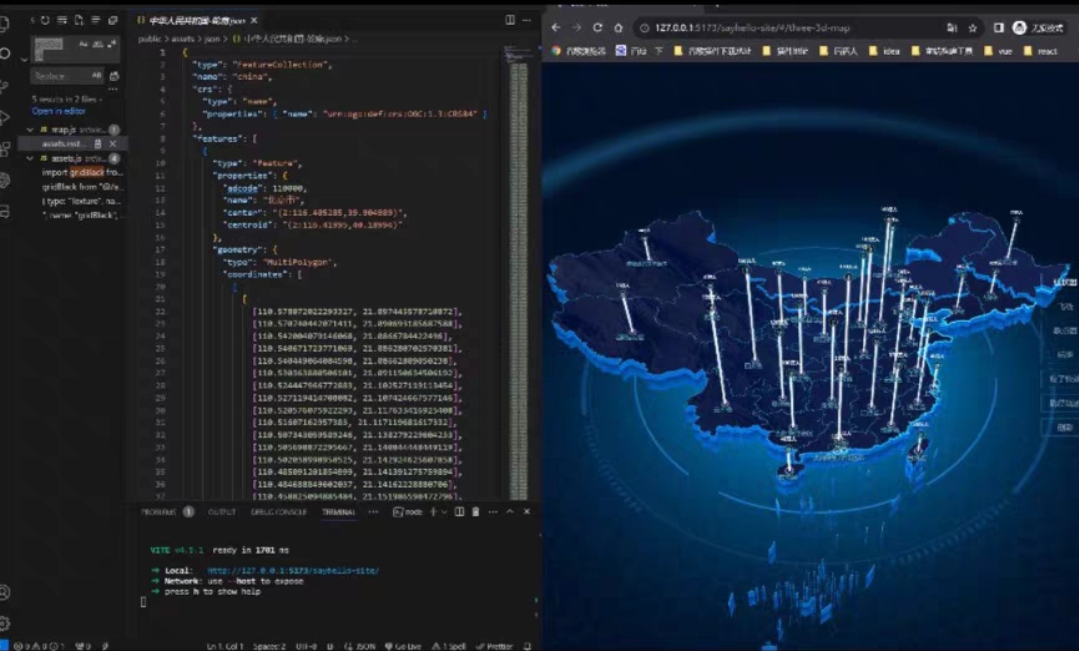
Task: Switch to the Problems panel tab
Action: point(159,512)
